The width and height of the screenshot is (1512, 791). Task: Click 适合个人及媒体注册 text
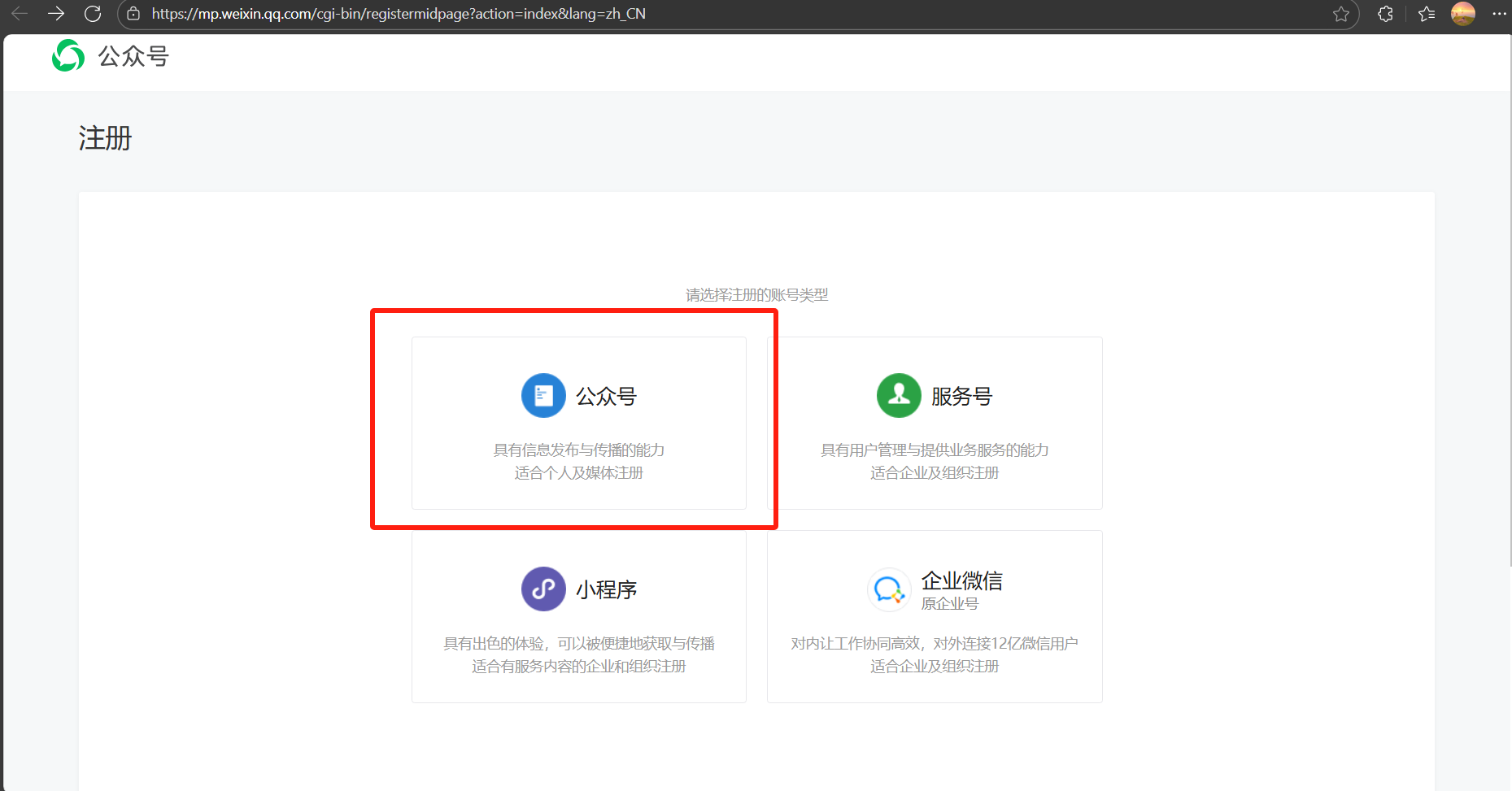[x=579, y=473]
